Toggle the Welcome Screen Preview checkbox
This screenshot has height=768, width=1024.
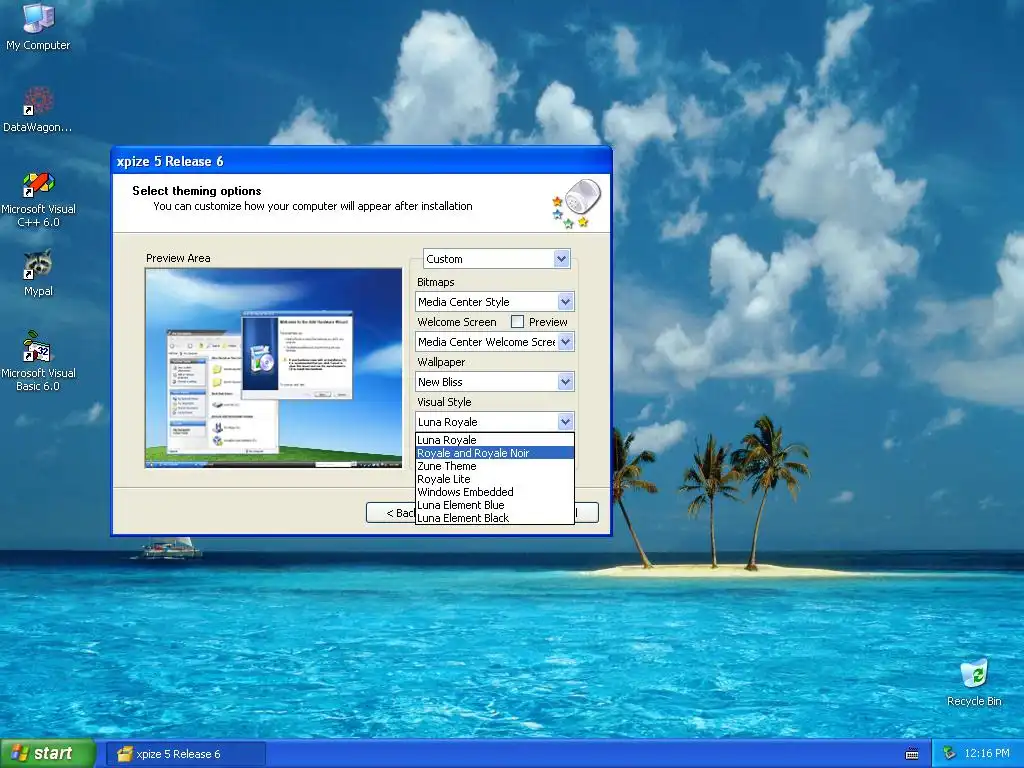517,322
